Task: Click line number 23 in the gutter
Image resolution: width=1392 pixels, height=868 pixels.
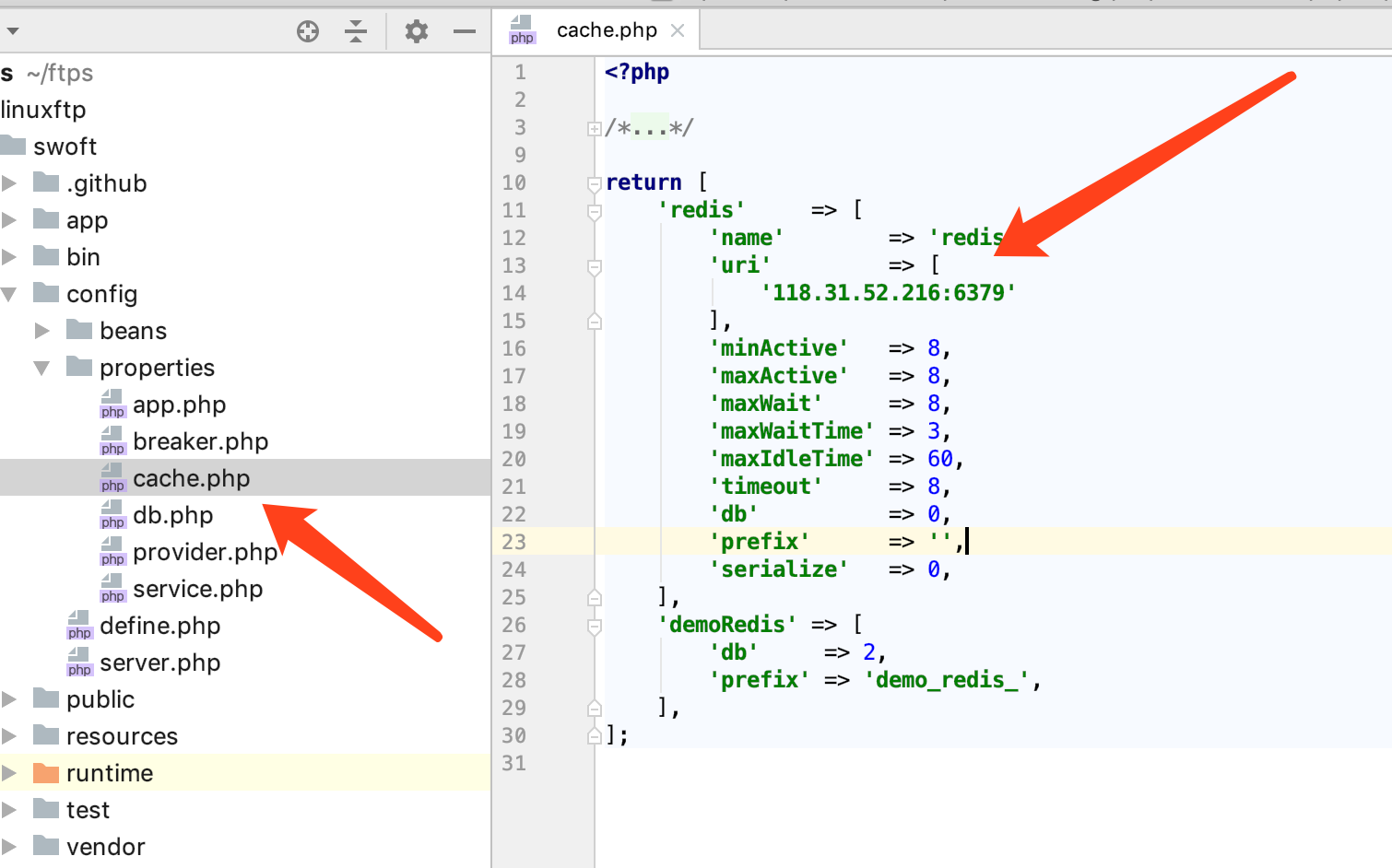Action: pyautogui.click(x=514, y=542)
